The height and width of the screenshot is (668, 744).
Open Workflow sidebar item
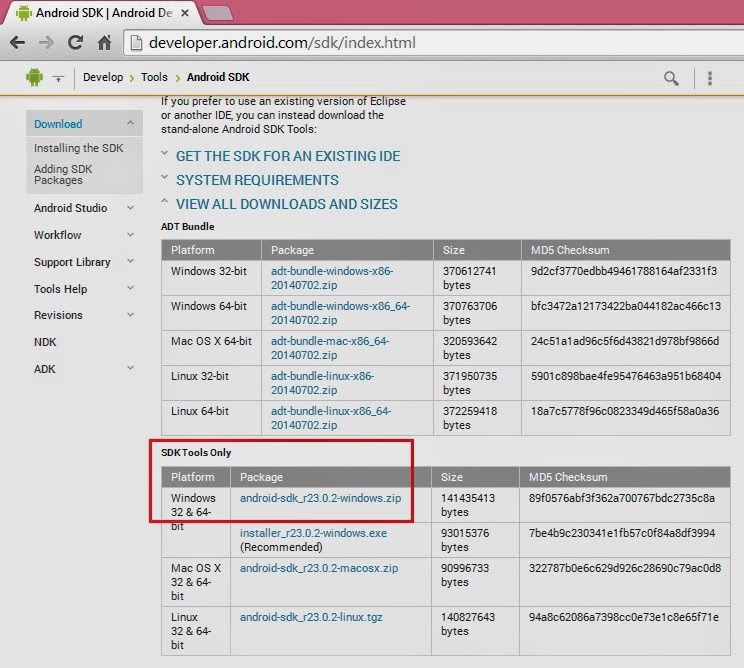pos(57,235)
